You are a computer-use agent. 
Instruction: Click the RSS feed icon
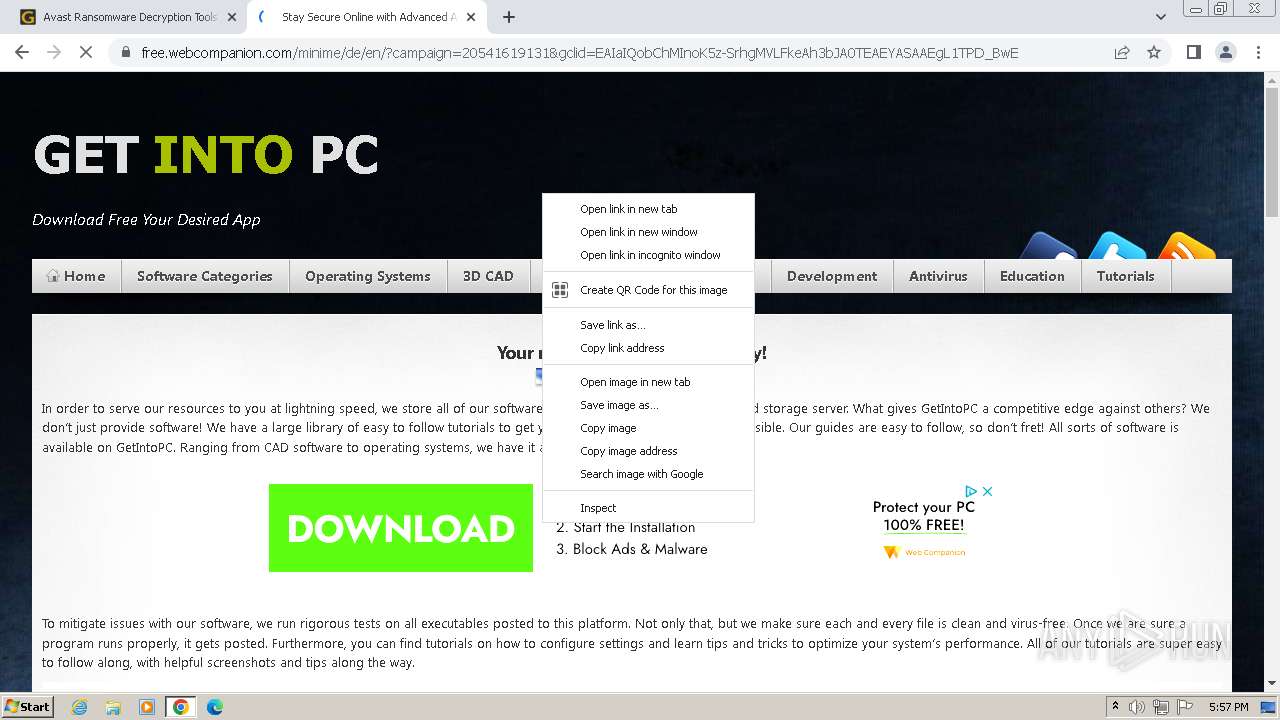pyautogui.click(x=1187, y=246)
